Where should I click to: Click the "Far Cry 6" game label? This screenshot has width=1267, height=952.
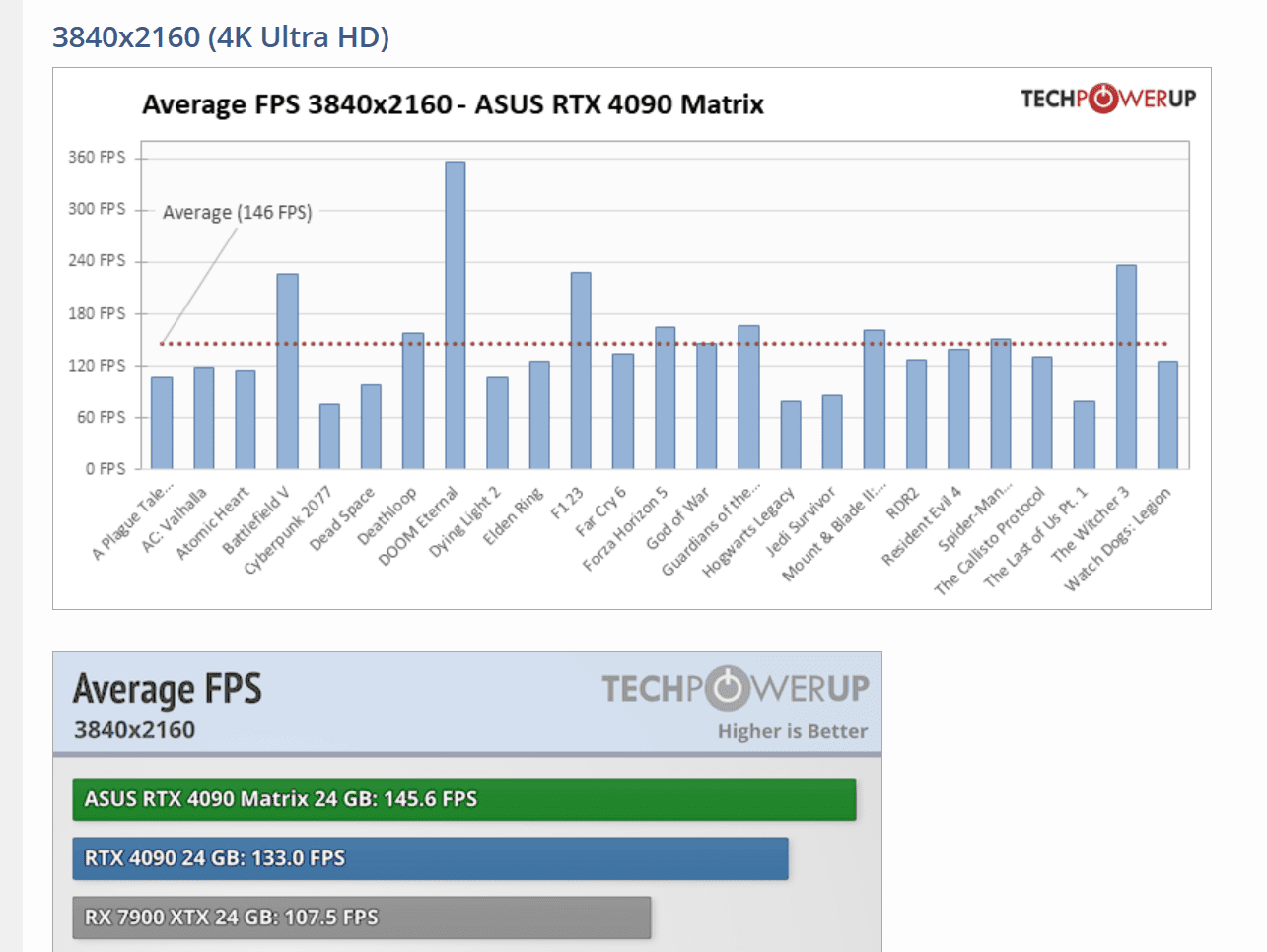[600, 511]
